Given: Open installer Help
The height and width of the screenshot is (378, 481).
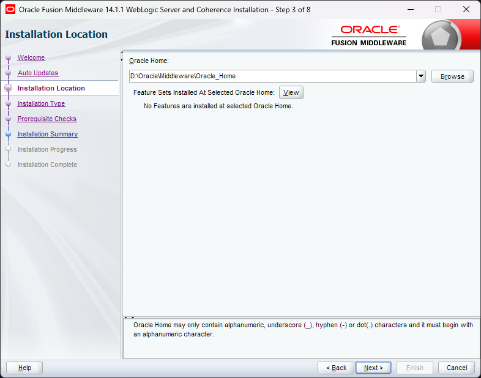Looking at the screenshot, I should pyautogui.click(x=25, y=368).
